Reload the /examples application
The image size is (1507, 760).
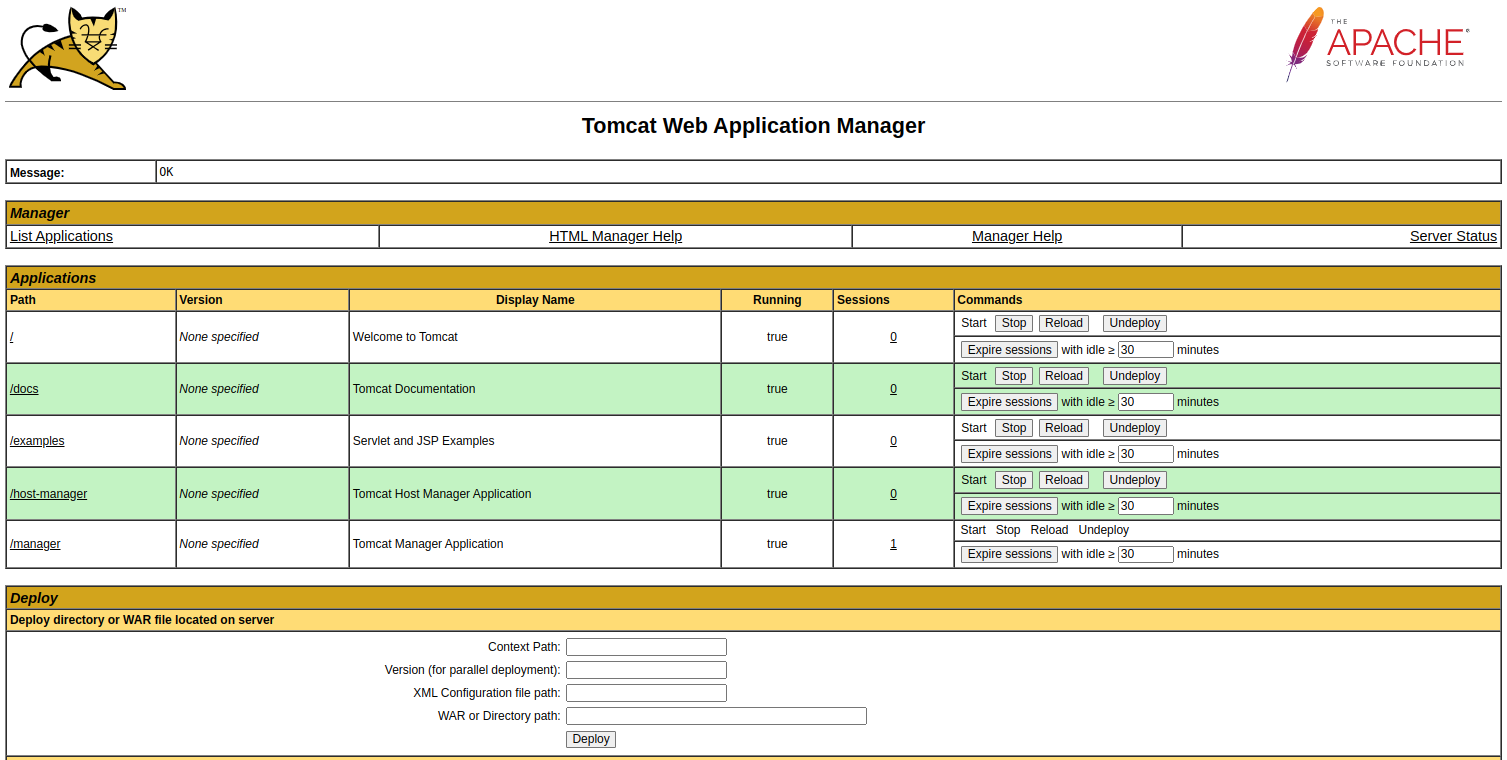[1063, 428]
